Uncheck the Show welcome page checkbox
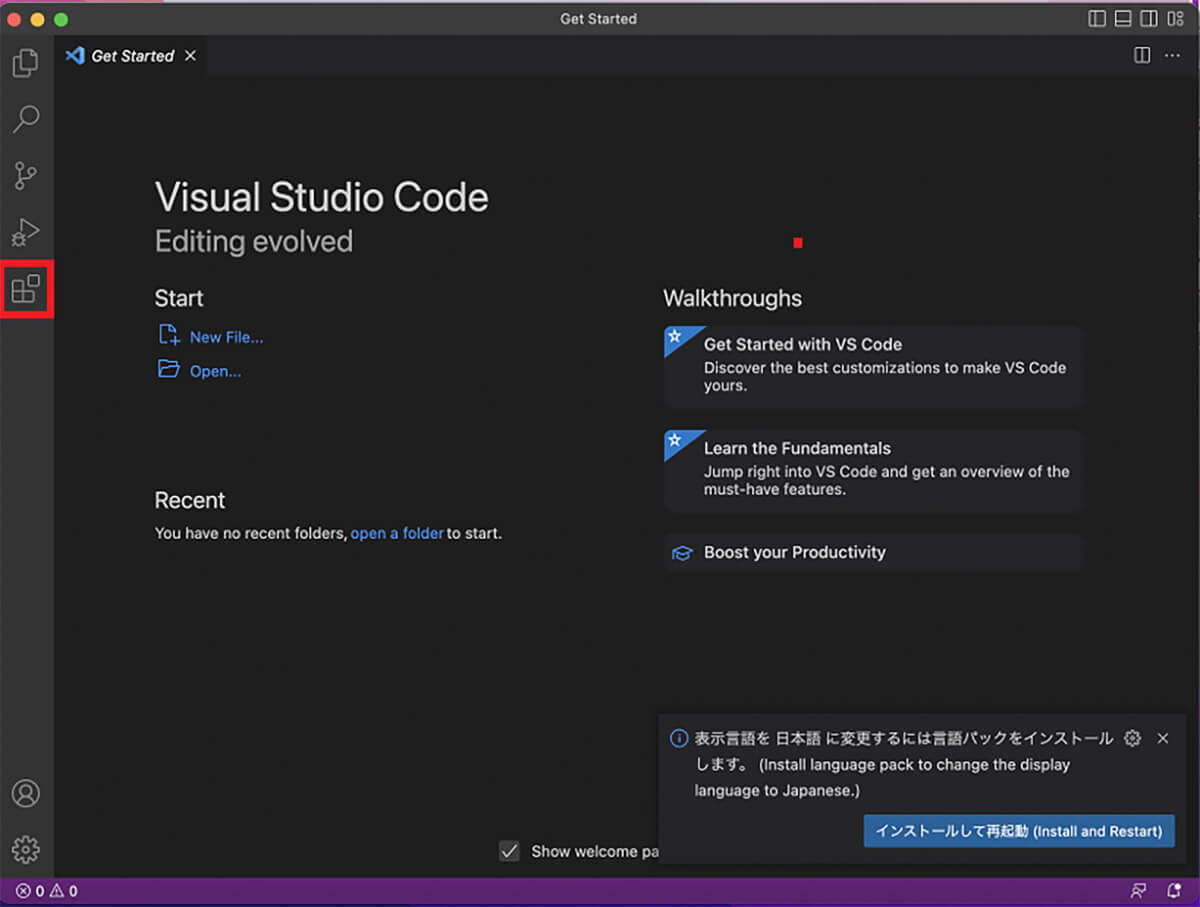The image size is (1200, 907). click(510, 851)
